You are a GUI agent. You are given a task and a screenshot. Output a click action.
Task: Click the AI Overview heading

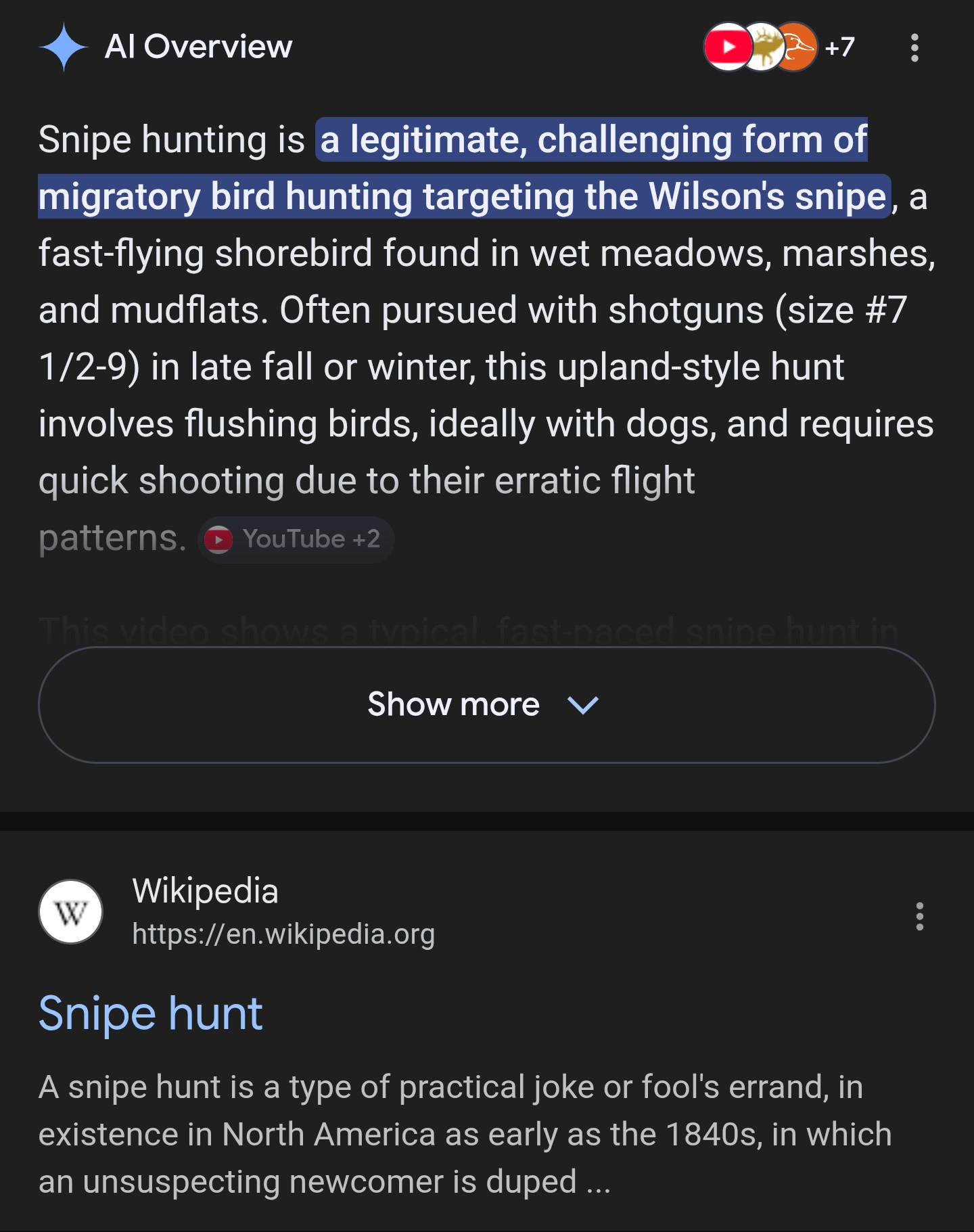coord(198,47)
